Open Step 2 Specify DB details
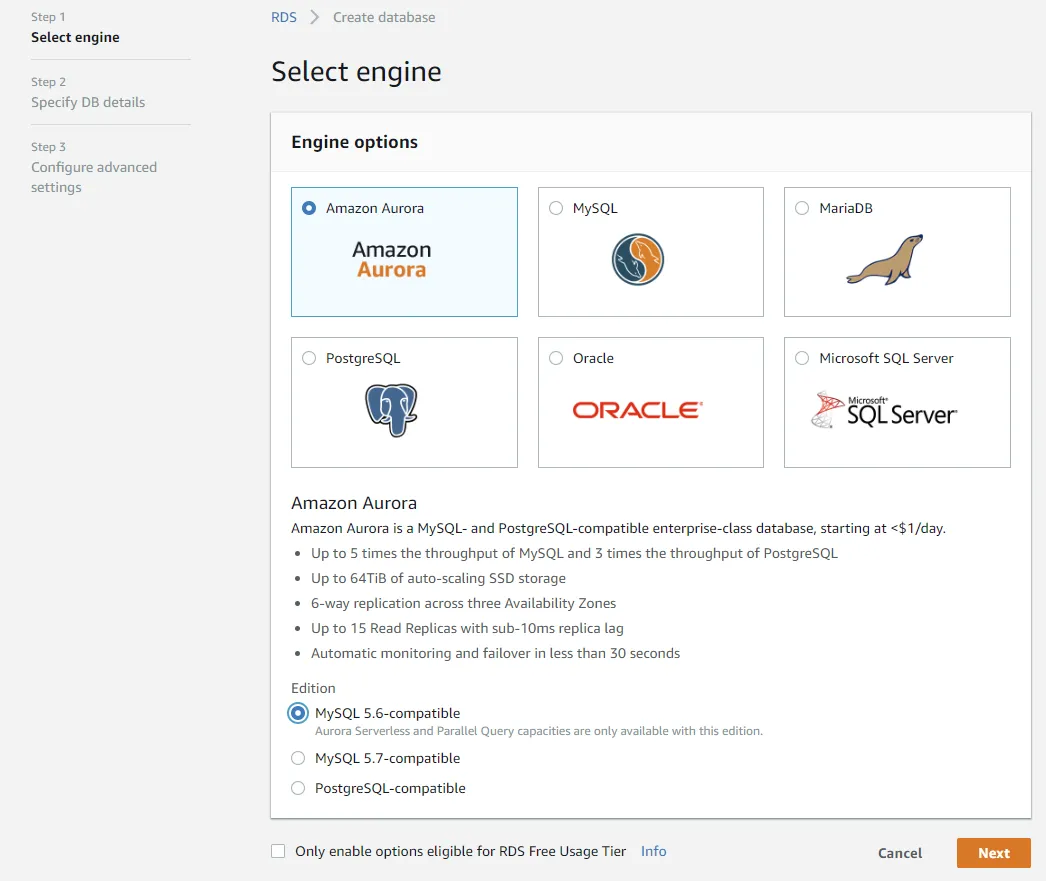Viewport: 1046px width, 881px height. click(x=88, y=102)
